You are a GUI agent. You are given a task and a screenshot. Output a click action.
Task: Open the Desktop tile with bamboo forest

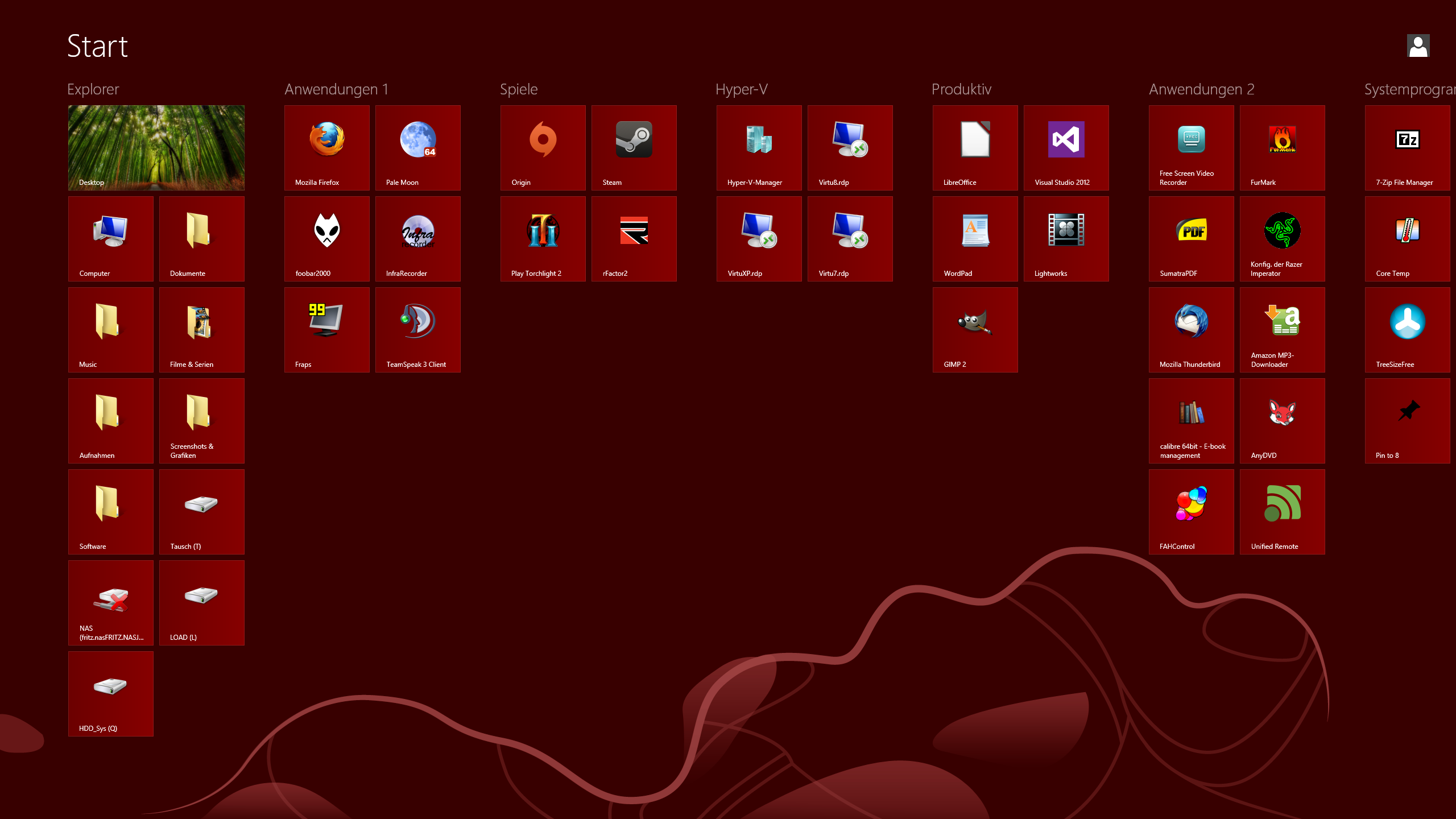coord(156,148)
